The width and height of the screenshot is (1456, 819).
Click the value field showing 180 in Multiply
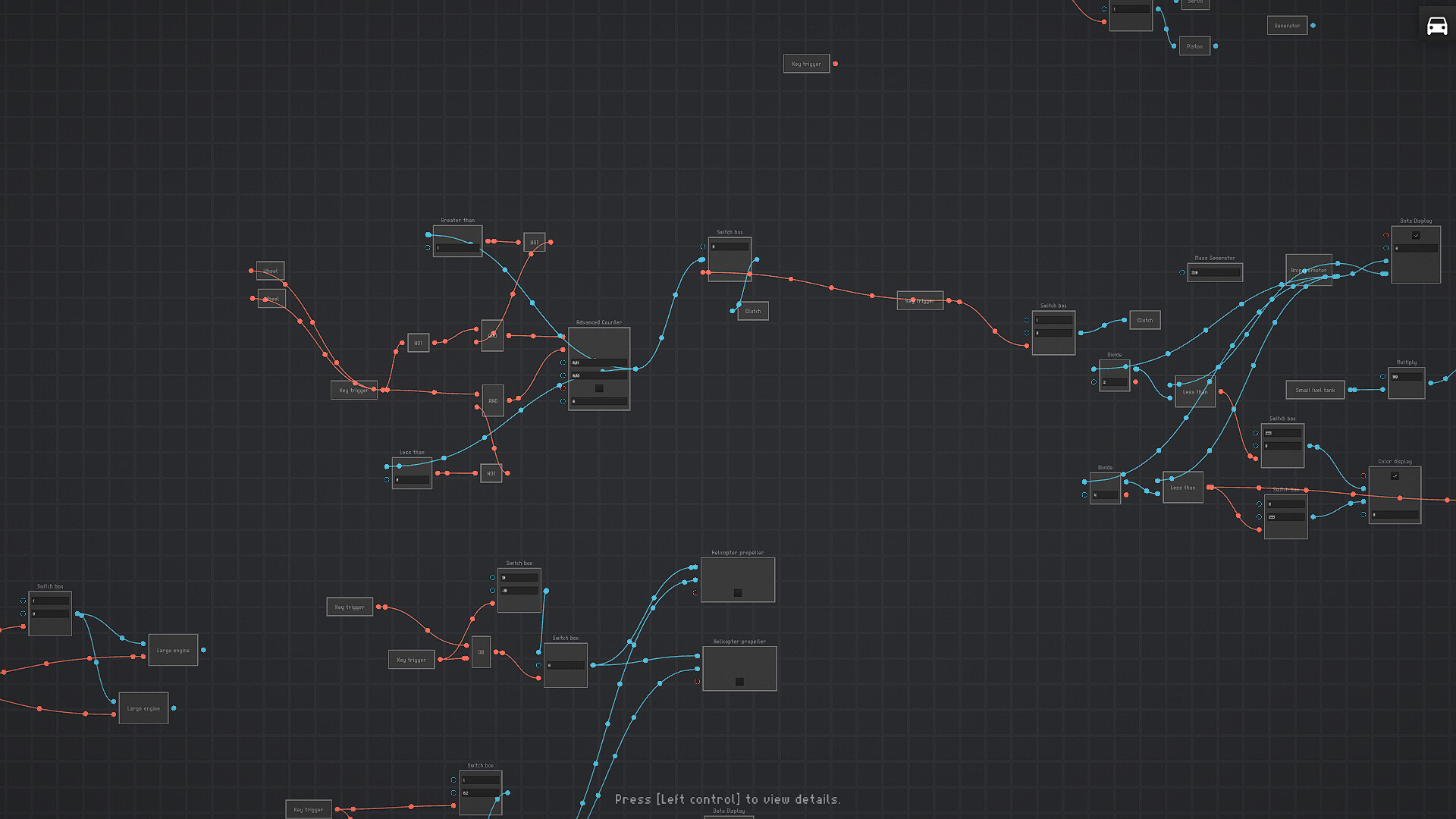[1406, 376]
